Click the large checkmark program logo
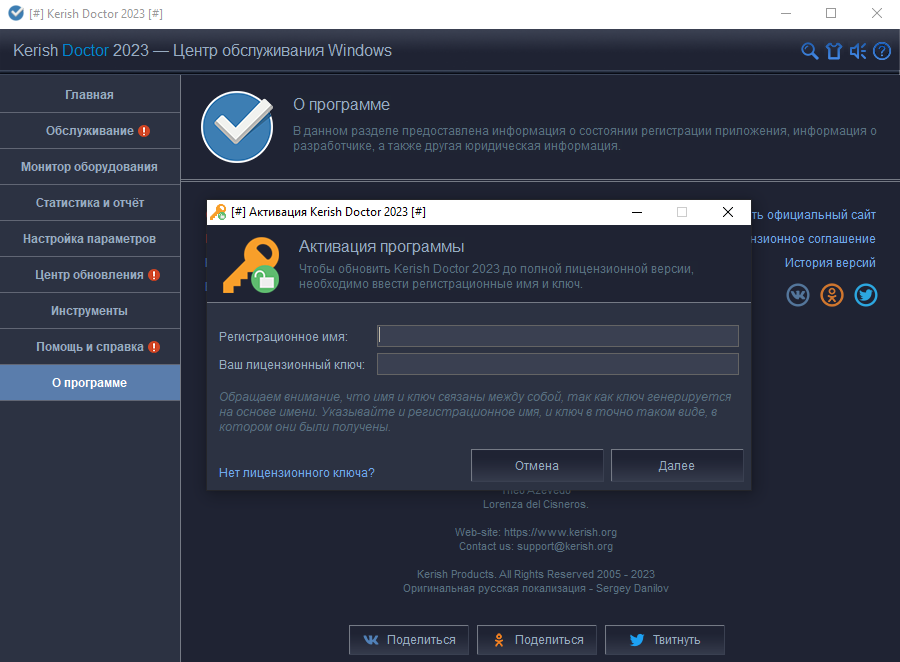 tap(237, 127)
